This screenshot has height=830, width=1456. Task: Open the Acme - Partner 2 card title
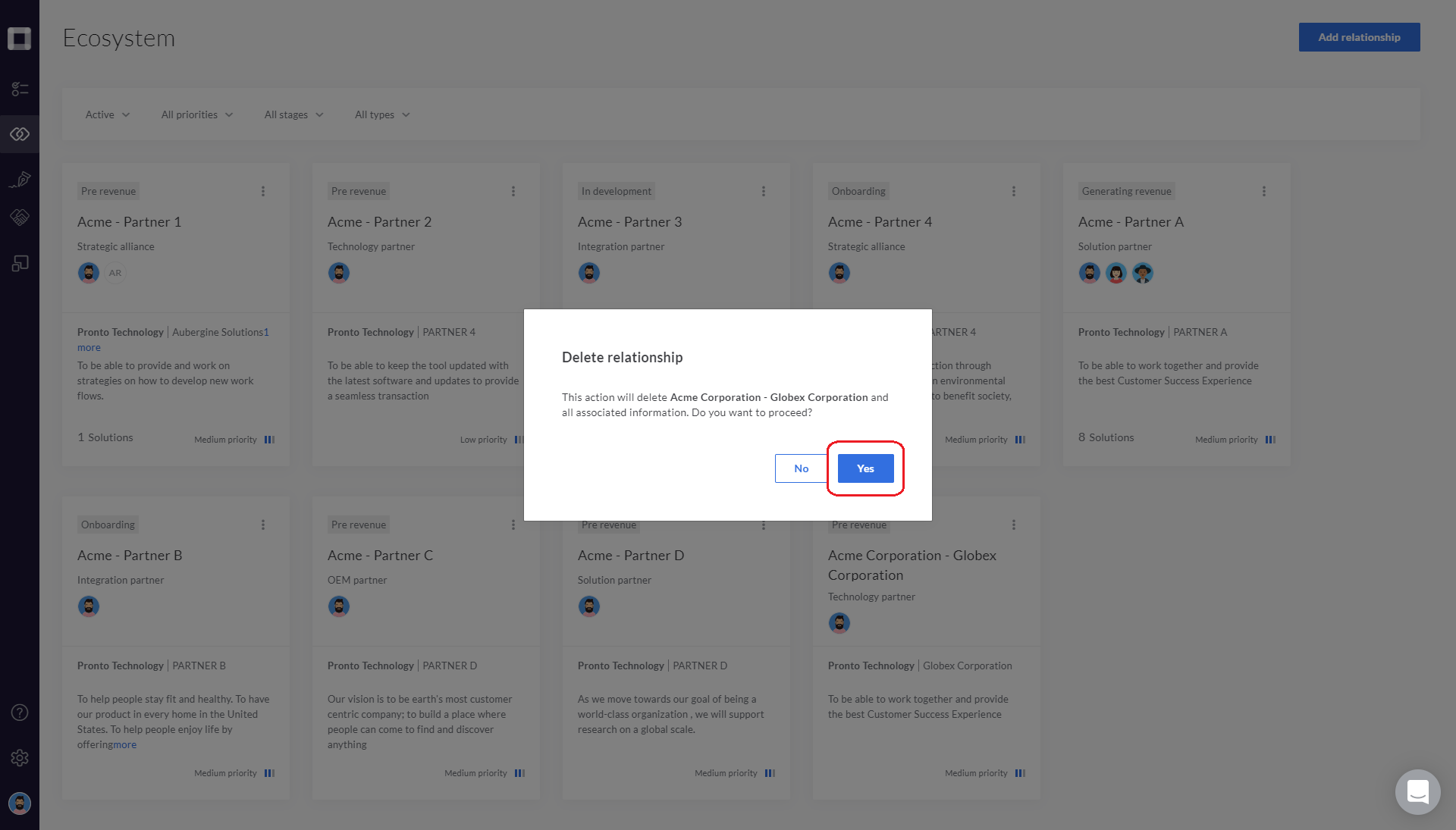[x=380, y=222]
